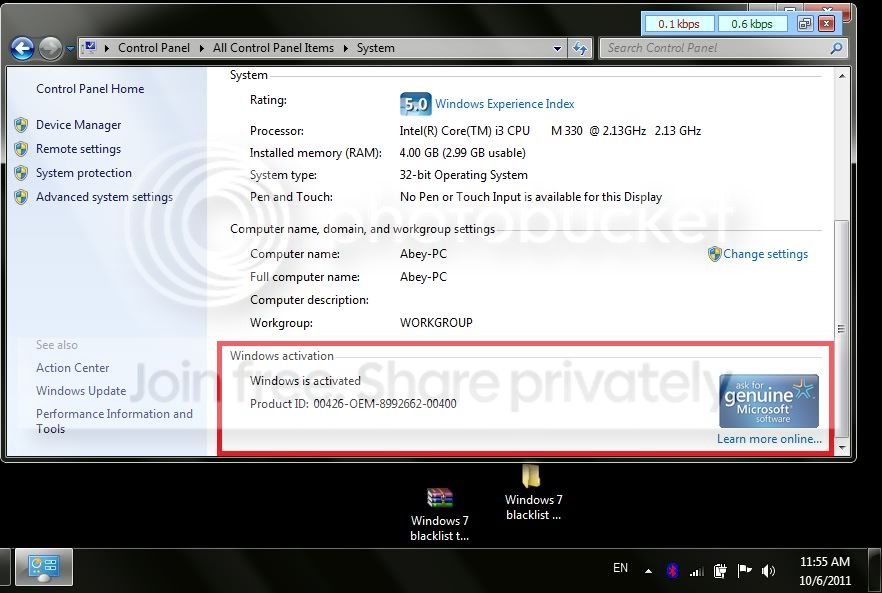
Task: Open Advanced system settings
Action: pyautogui.click(x=104, y=197)
